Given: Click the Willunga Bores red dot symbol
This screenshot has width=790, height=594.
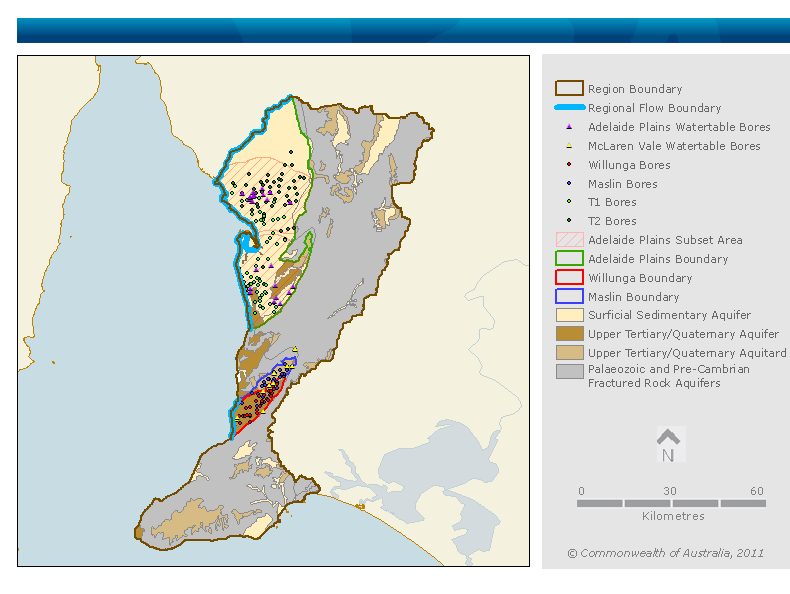Looking at the screenshot, I should (569, 164).
